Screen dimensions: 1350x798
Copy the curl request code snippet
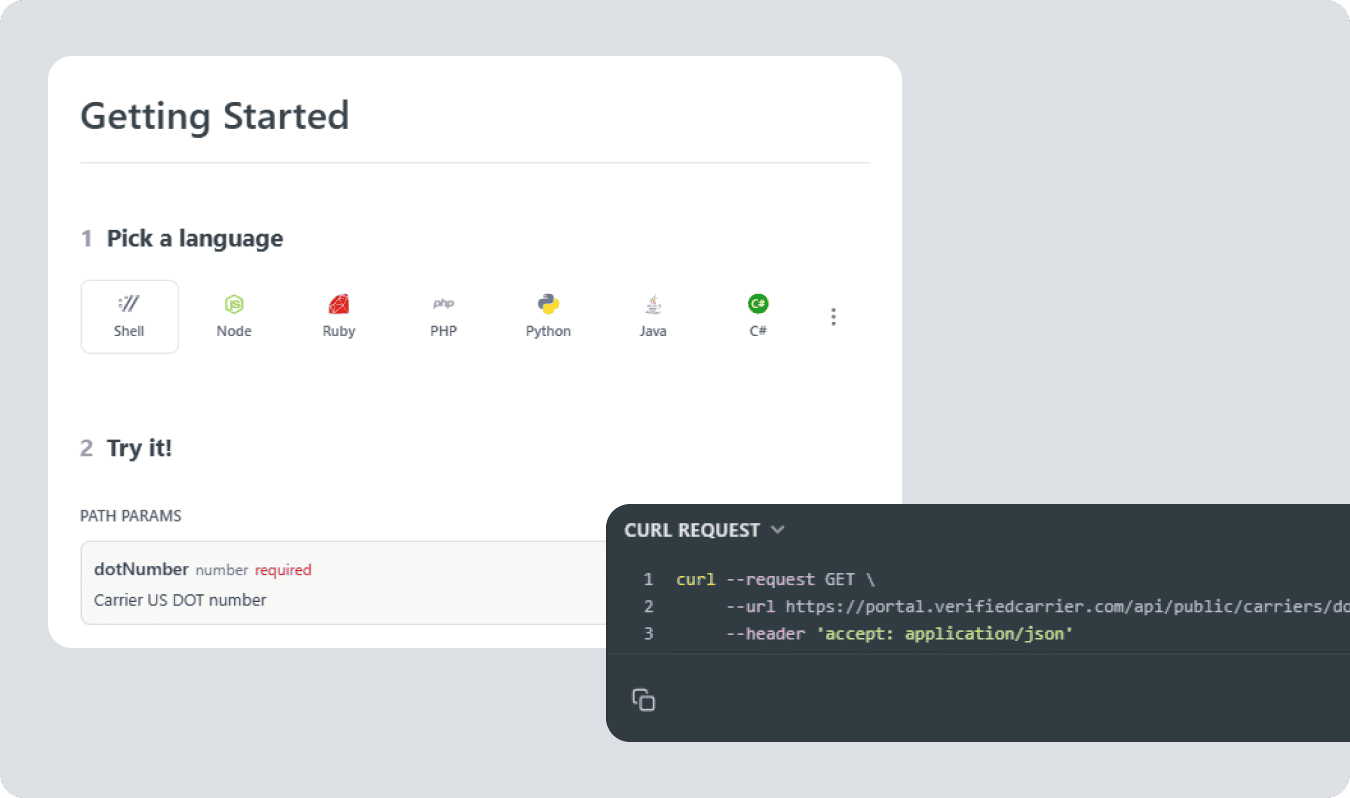(643, 699)
